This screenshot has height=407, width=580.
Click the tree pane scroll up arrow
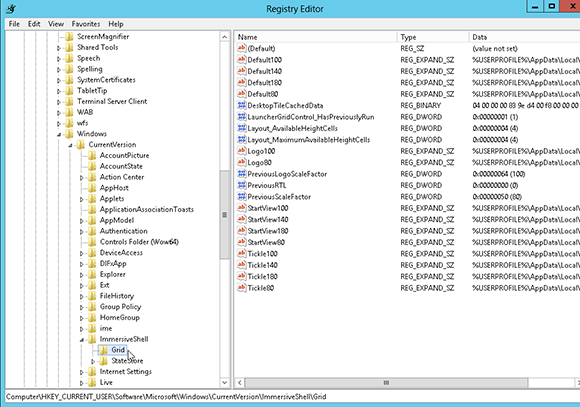225,37
